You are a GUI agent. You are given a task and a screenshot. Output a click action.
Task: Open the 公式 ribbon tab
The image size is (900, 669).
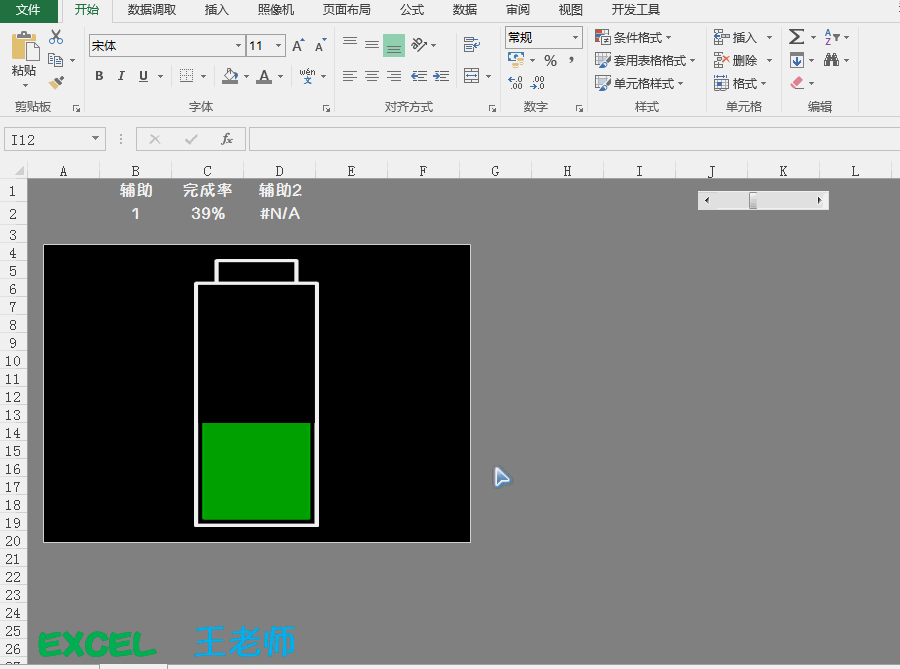pyautogui.click(x=412, y=10)
